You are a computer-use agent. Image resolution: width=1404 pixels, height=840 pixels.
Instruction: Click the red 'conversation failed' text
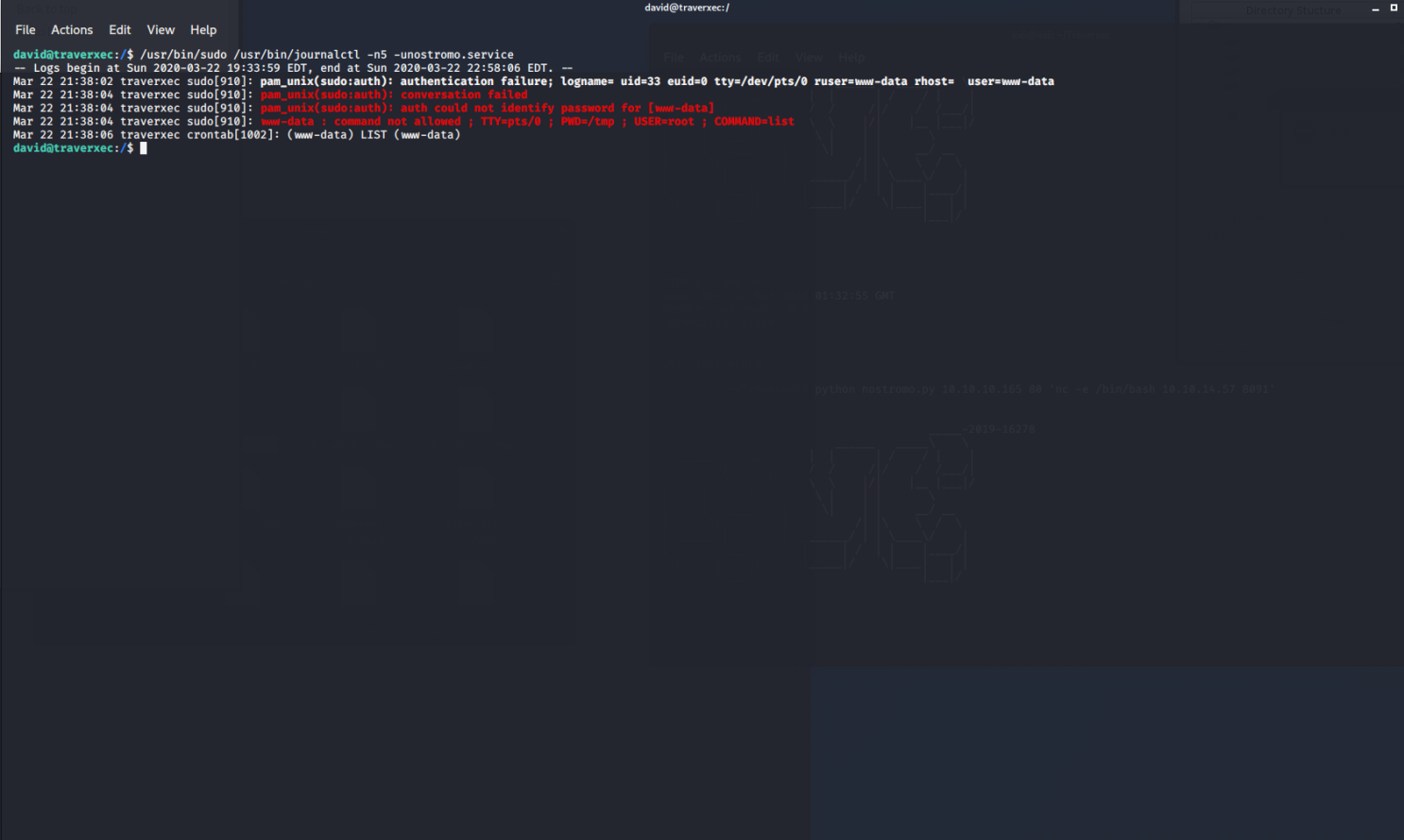464,94
